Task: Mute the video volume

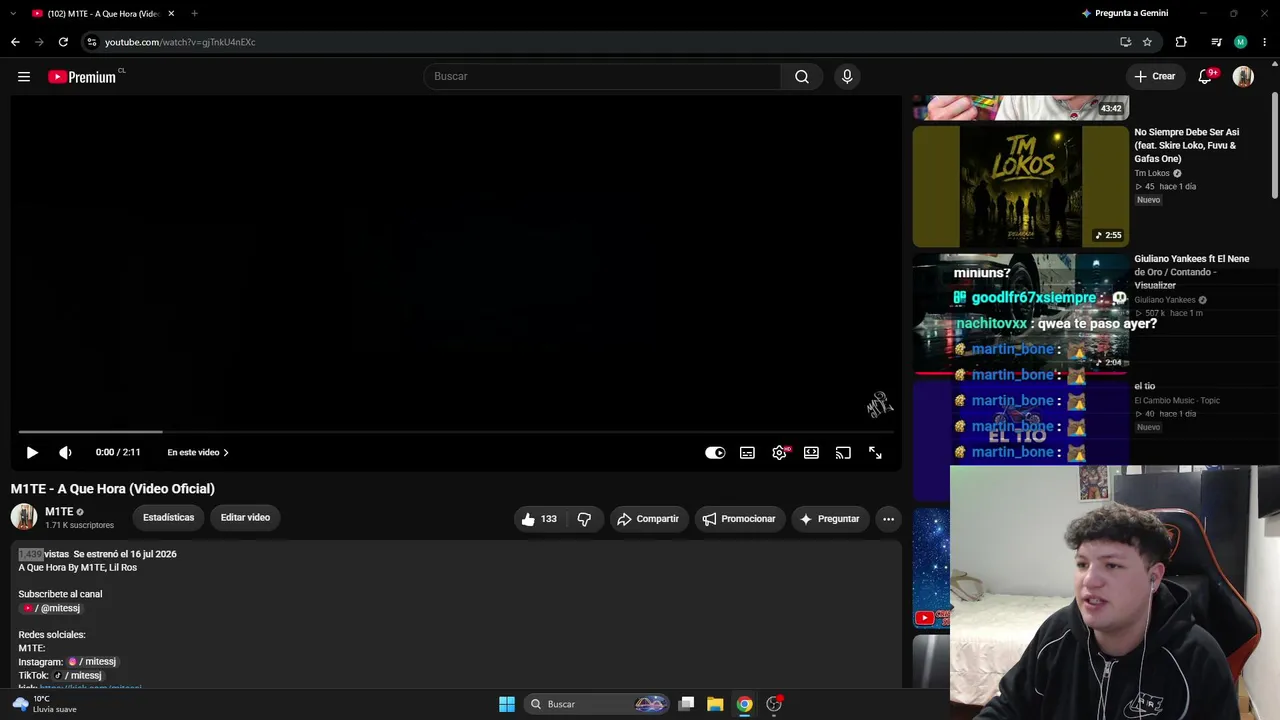Action: 65,453
